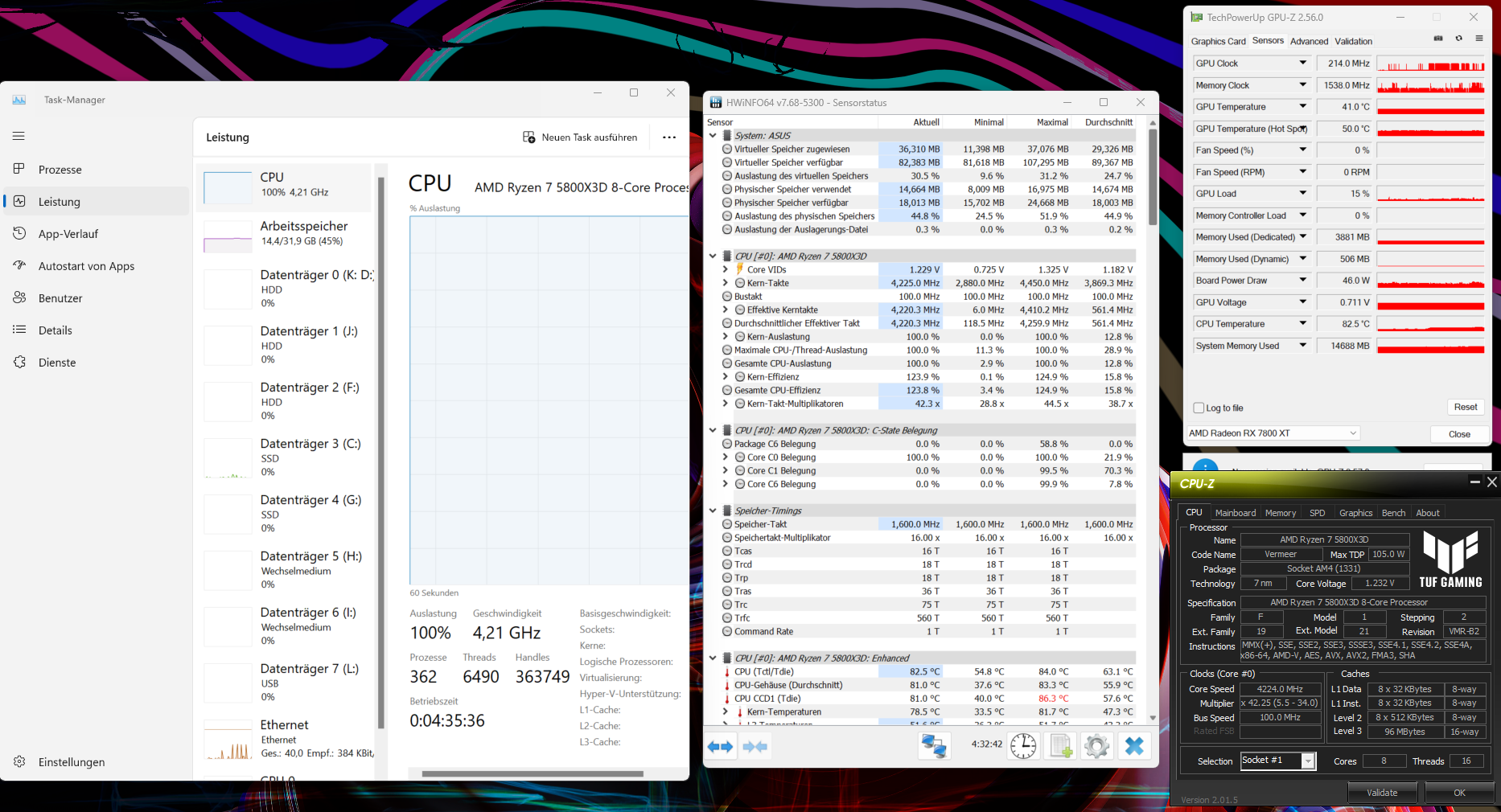Open App-Verlauf in Task-Manager sidebar
This screenshot has width=1501, height=812.
point(97,234)
